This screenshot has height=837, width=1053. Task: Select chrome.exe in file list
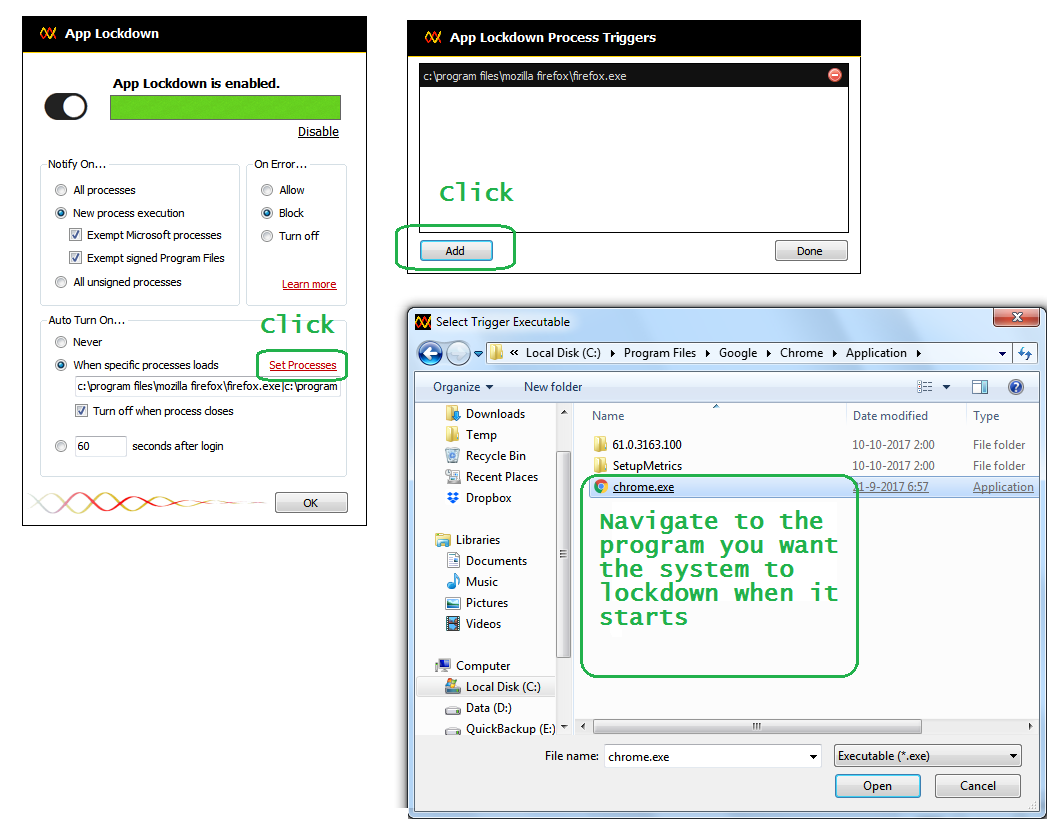click(x=643, y=487)
